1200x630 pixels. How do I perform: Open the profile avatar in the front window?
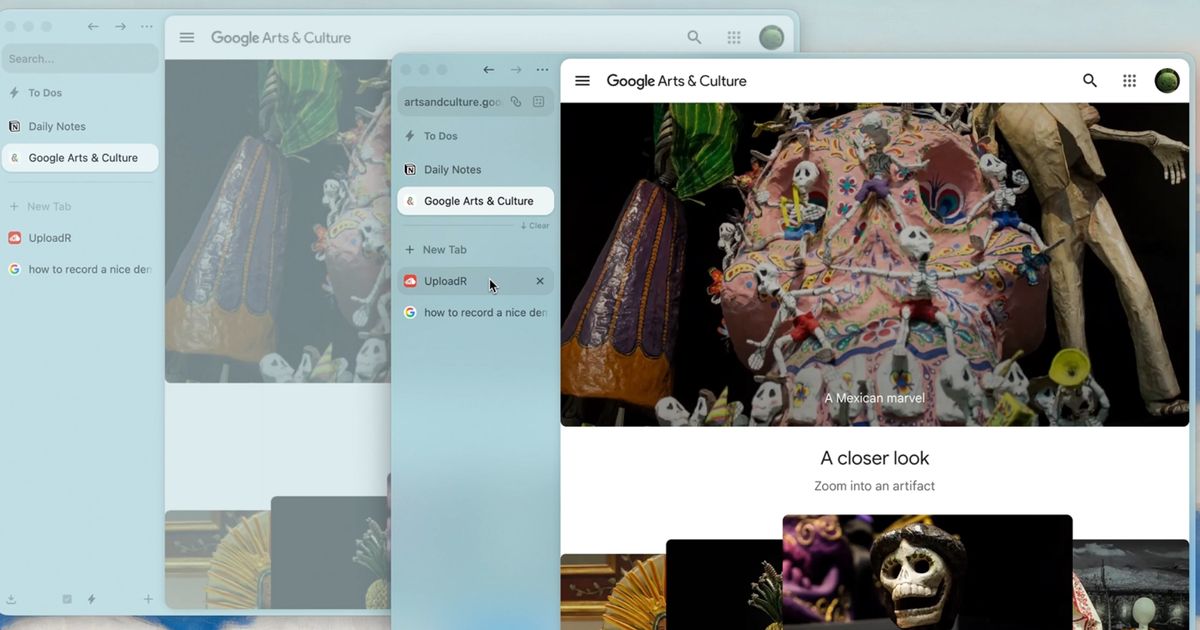coord(1167,81)
